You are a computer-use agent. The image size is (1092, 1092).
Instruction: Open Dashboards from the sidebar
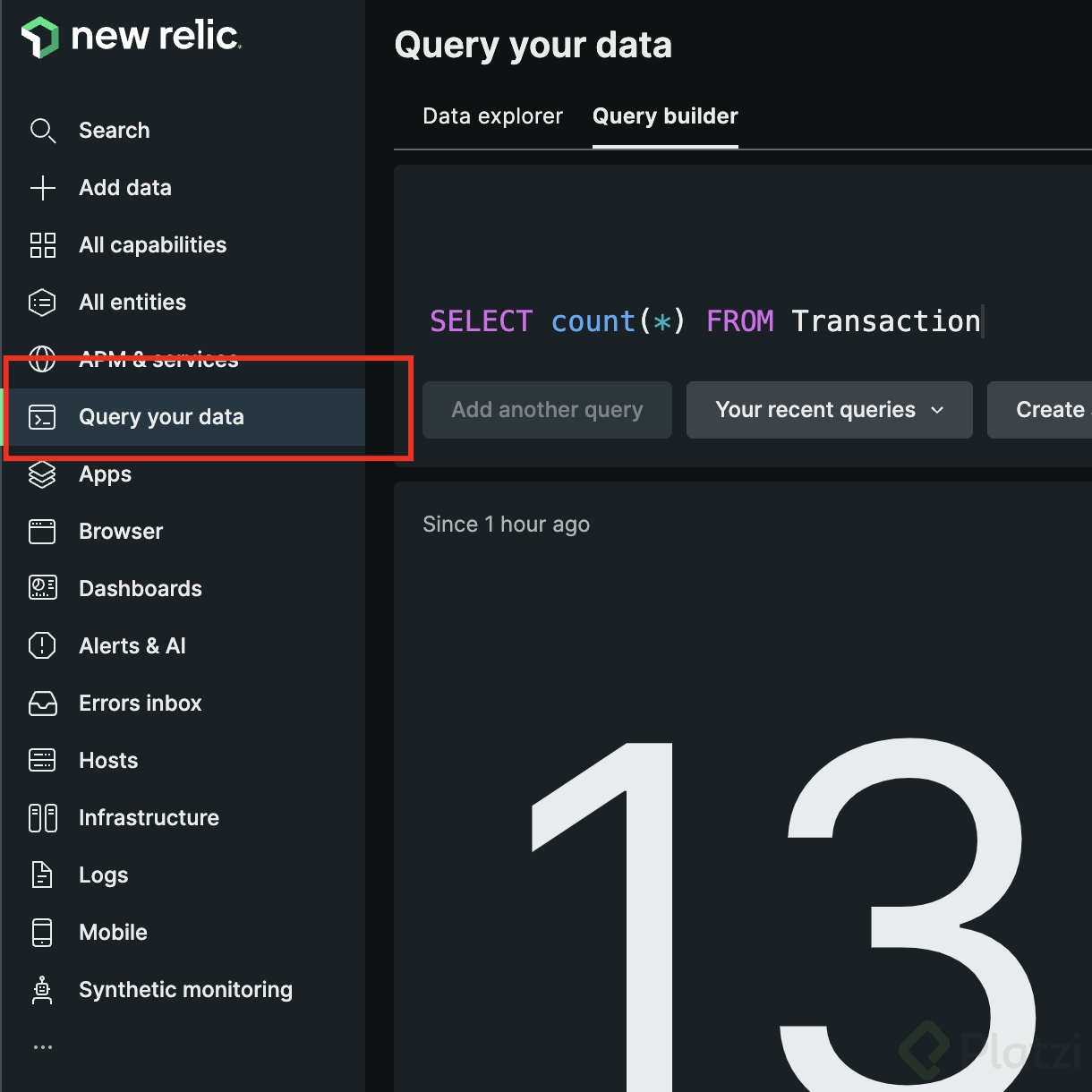(141, 589)
